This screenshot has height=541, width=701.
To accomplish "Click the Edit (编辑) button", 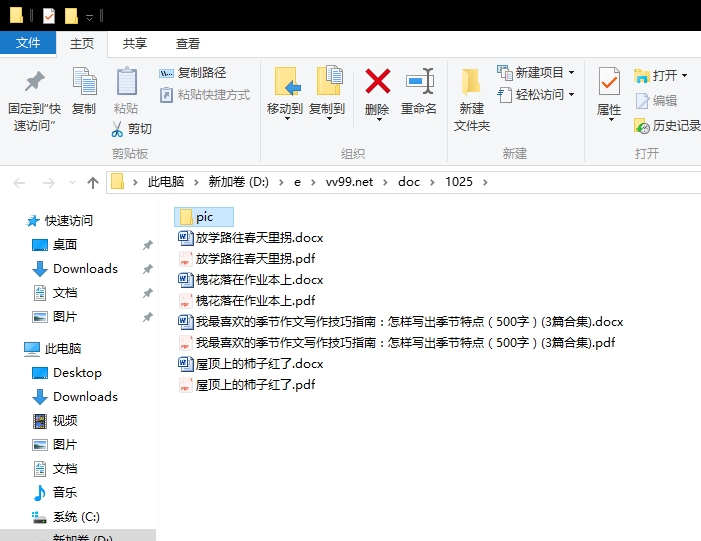I will 656,101.
